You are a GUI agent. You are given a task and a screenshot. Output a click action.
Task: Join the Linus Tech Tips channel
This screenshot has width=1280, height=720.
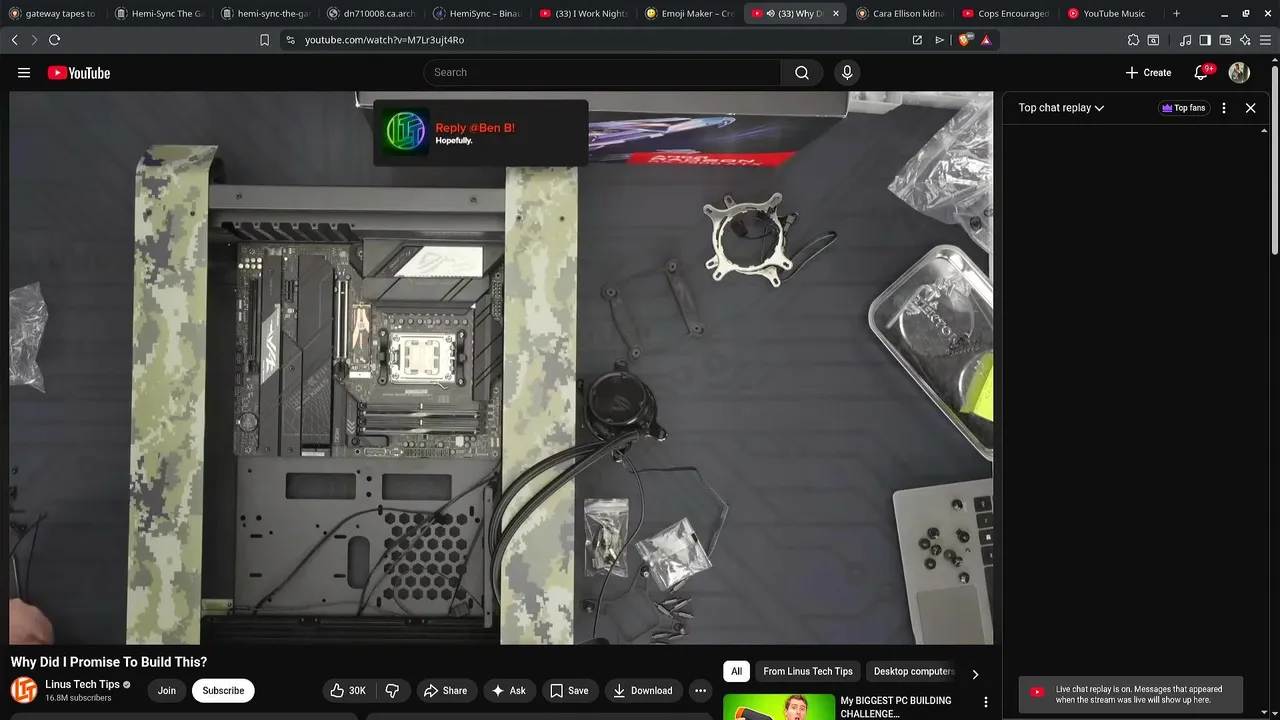coord(166,690)
